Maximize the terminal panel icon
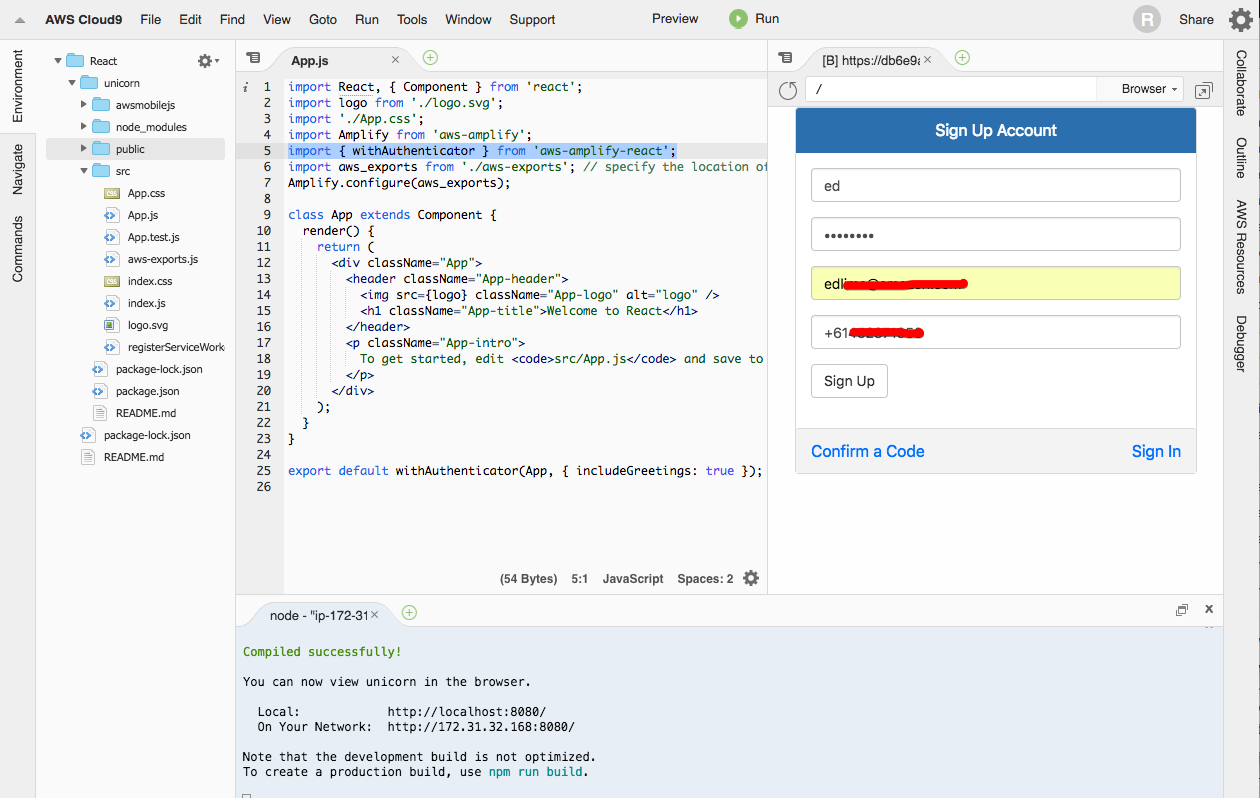Image resolution: width=1260 pixels, height=798 pixels. click(1182, 609)
